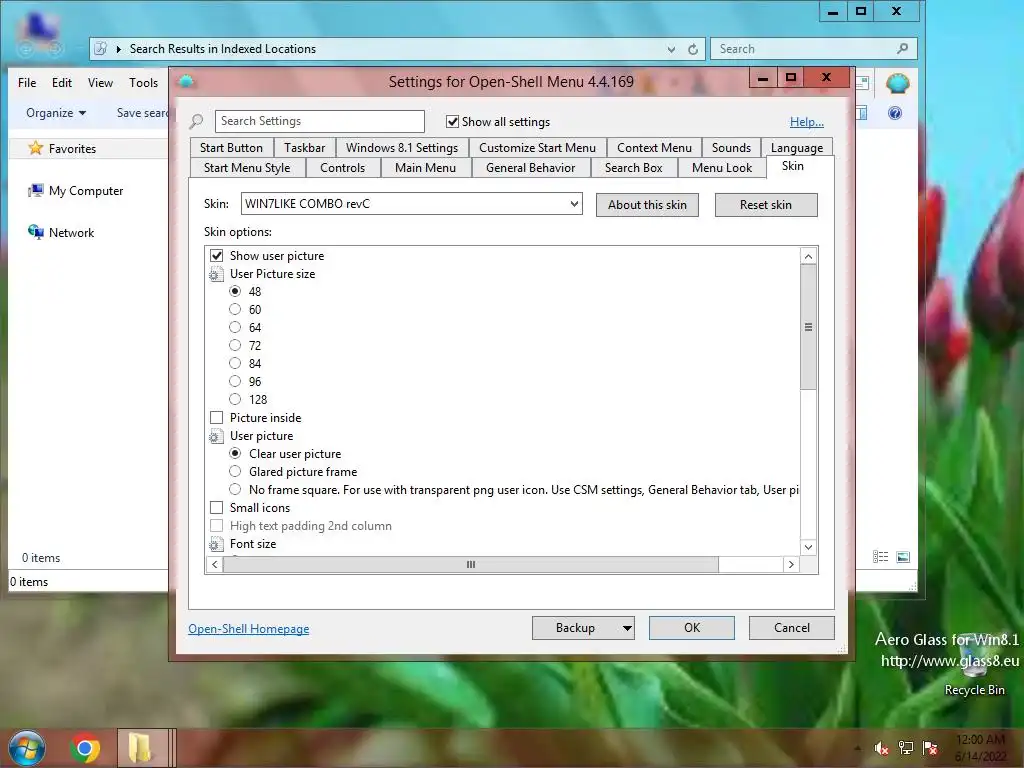Select user picture size 128
1024x768 pixels.
pos(235,400)
